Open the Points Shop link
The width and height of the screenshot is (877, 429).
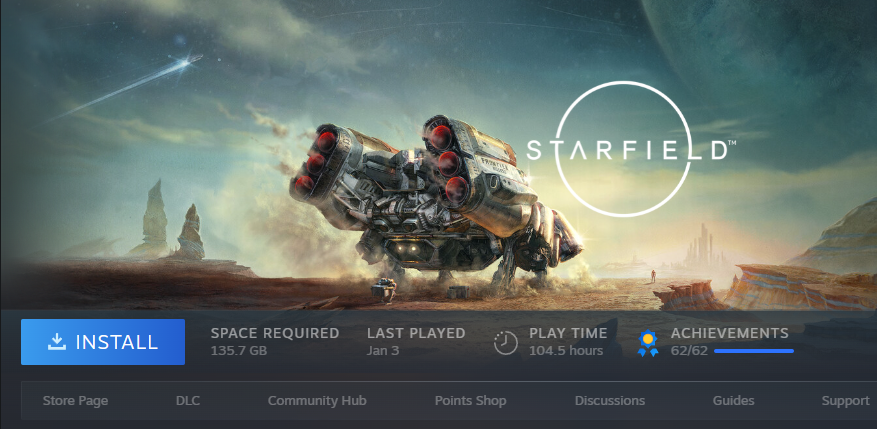(470, 400)
